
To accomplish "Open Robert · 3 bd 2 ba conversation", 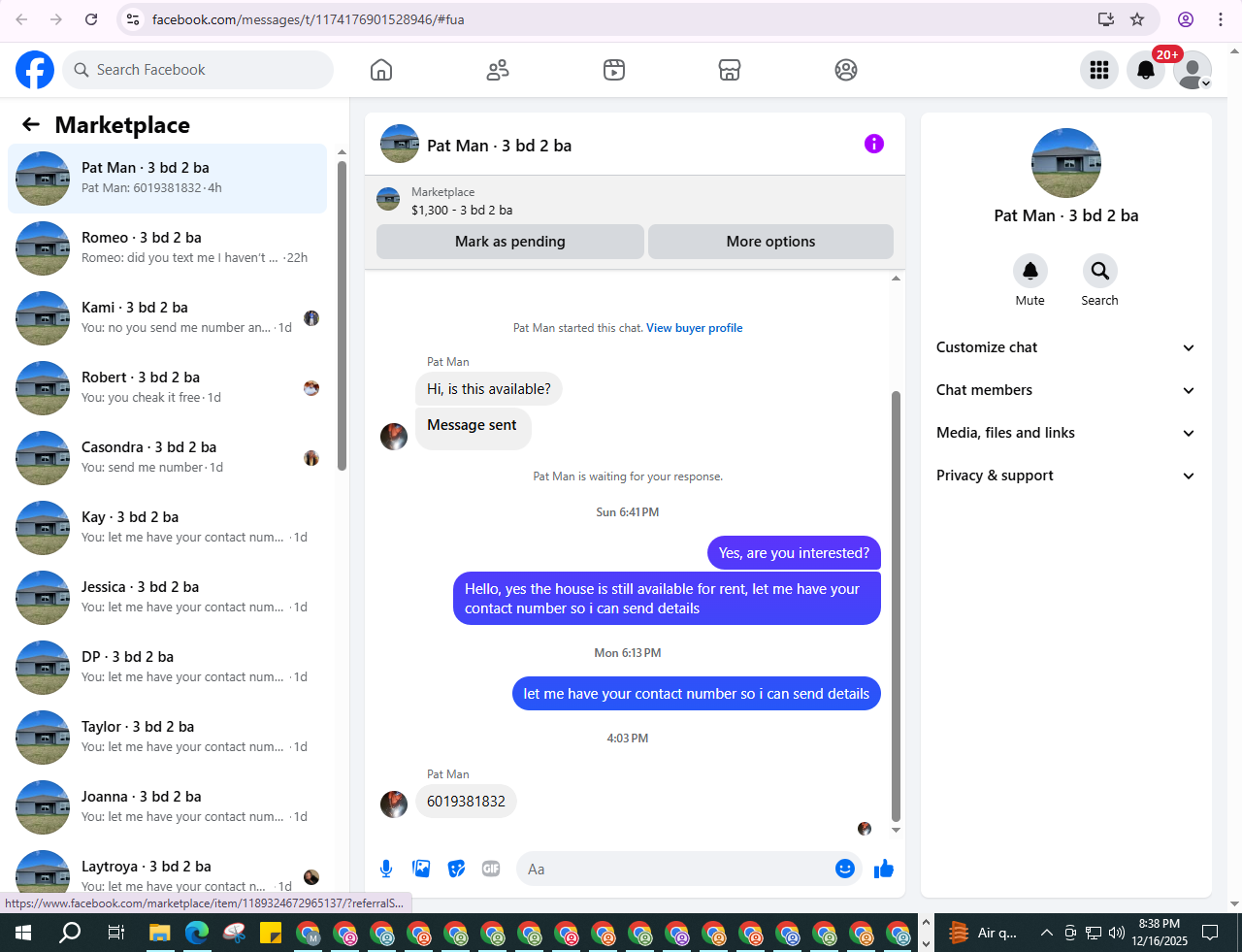I will tap(167, 388).
